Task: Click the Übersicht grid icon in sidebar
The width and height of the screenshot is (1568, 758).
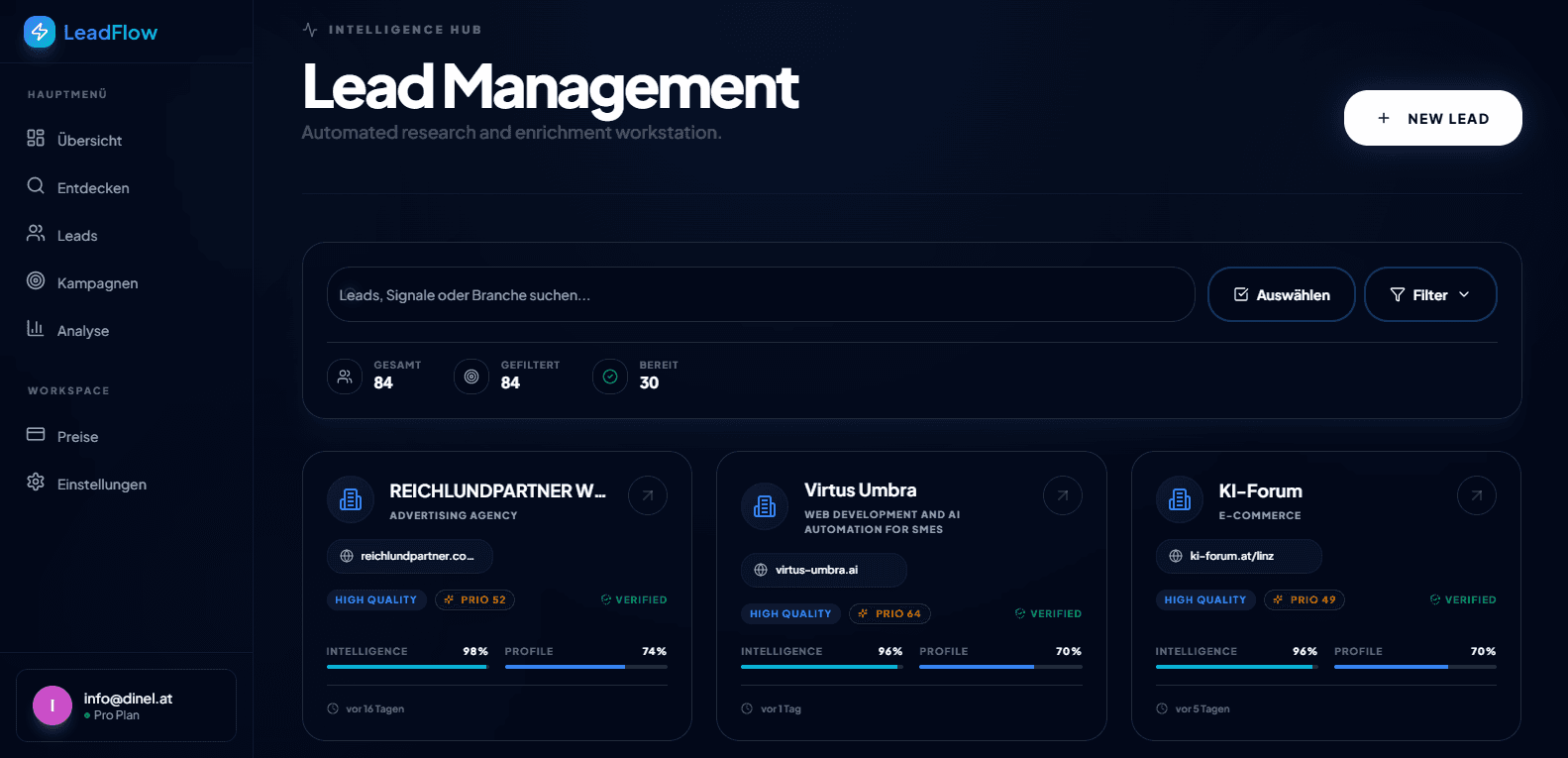Action: click(x=36, y=138)
